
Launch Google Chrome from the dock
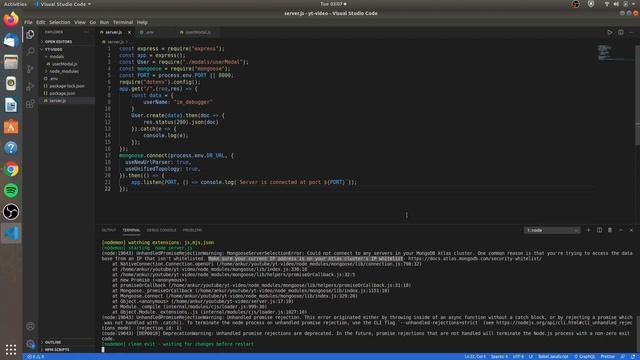click(x=11, y=169)
